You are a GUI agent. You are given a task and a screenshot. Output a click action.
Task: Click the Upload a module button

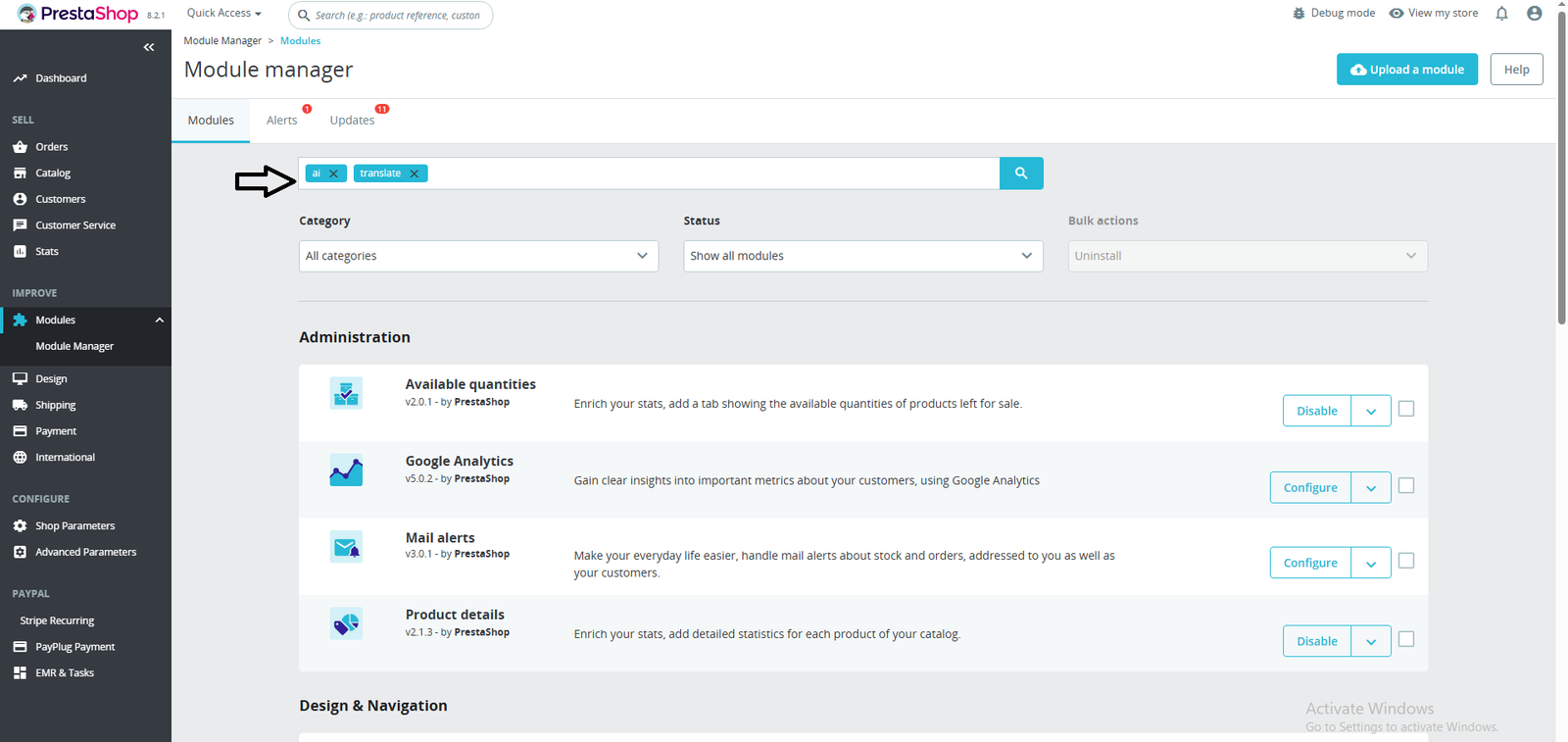[x=1407, y=70]
